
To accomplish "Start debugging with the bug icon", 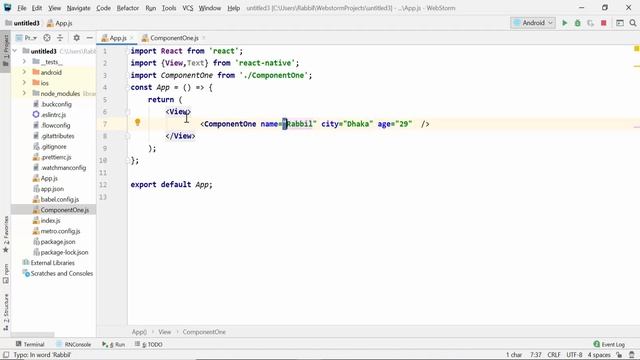I will (x=578, y=23).
